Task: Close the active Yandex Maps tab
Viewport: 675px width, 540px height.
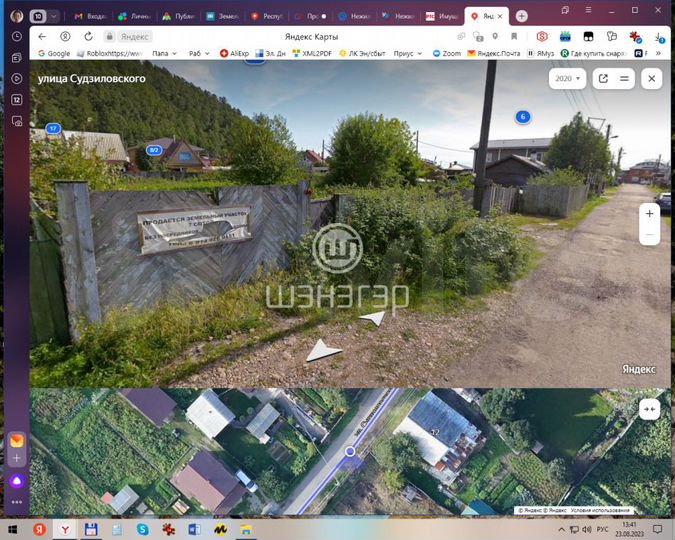Action: (x=500, y=16)
